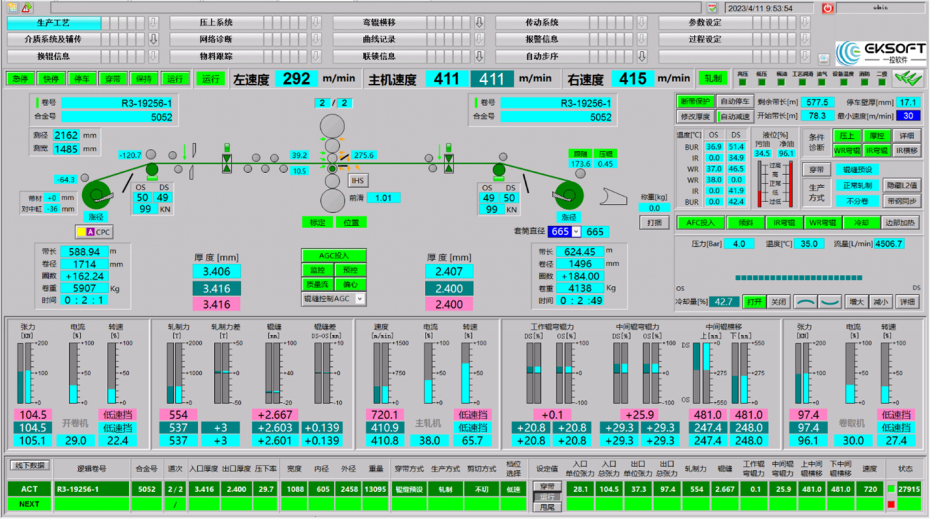This screenshot has width=931, height=519.
Task: Open the 参数设定 menu page
Action: pos(705,23)
